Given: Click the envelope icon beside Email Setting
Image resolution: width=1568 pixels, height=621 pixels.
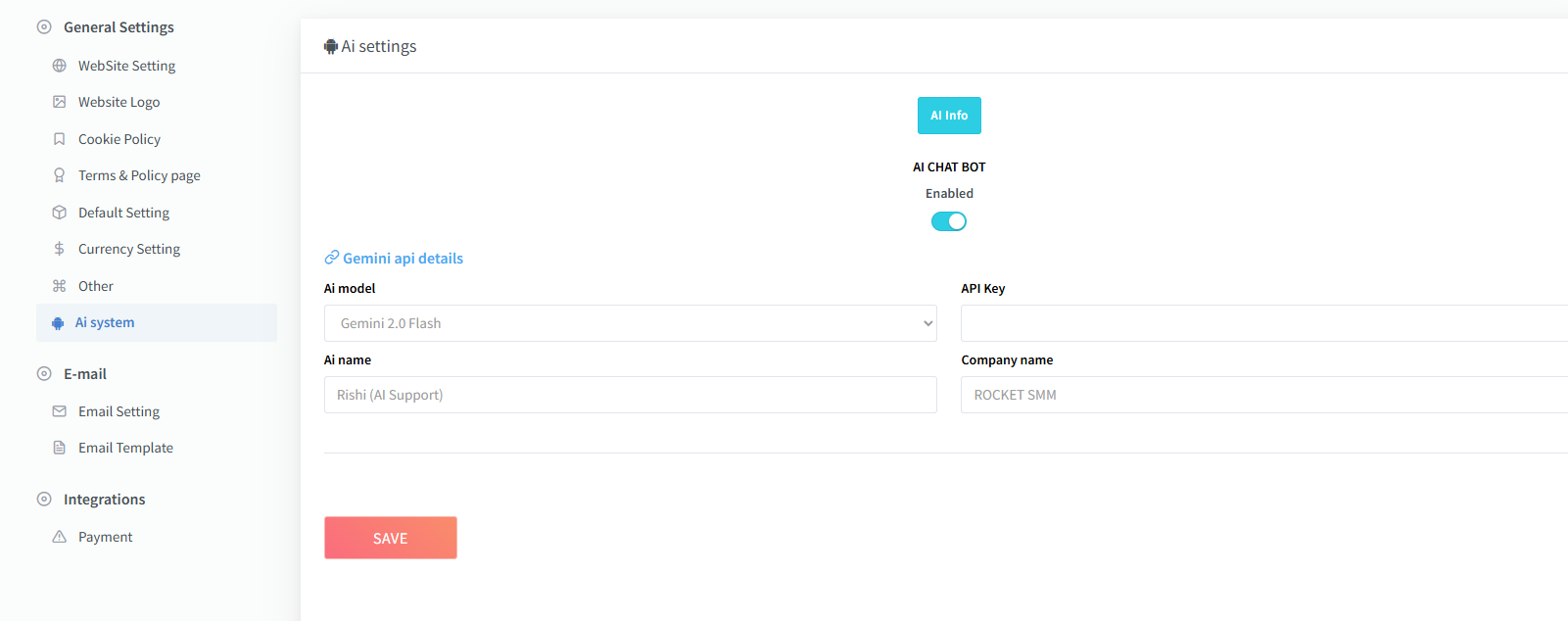Looking at the screenshot, I should click(60, 411).
